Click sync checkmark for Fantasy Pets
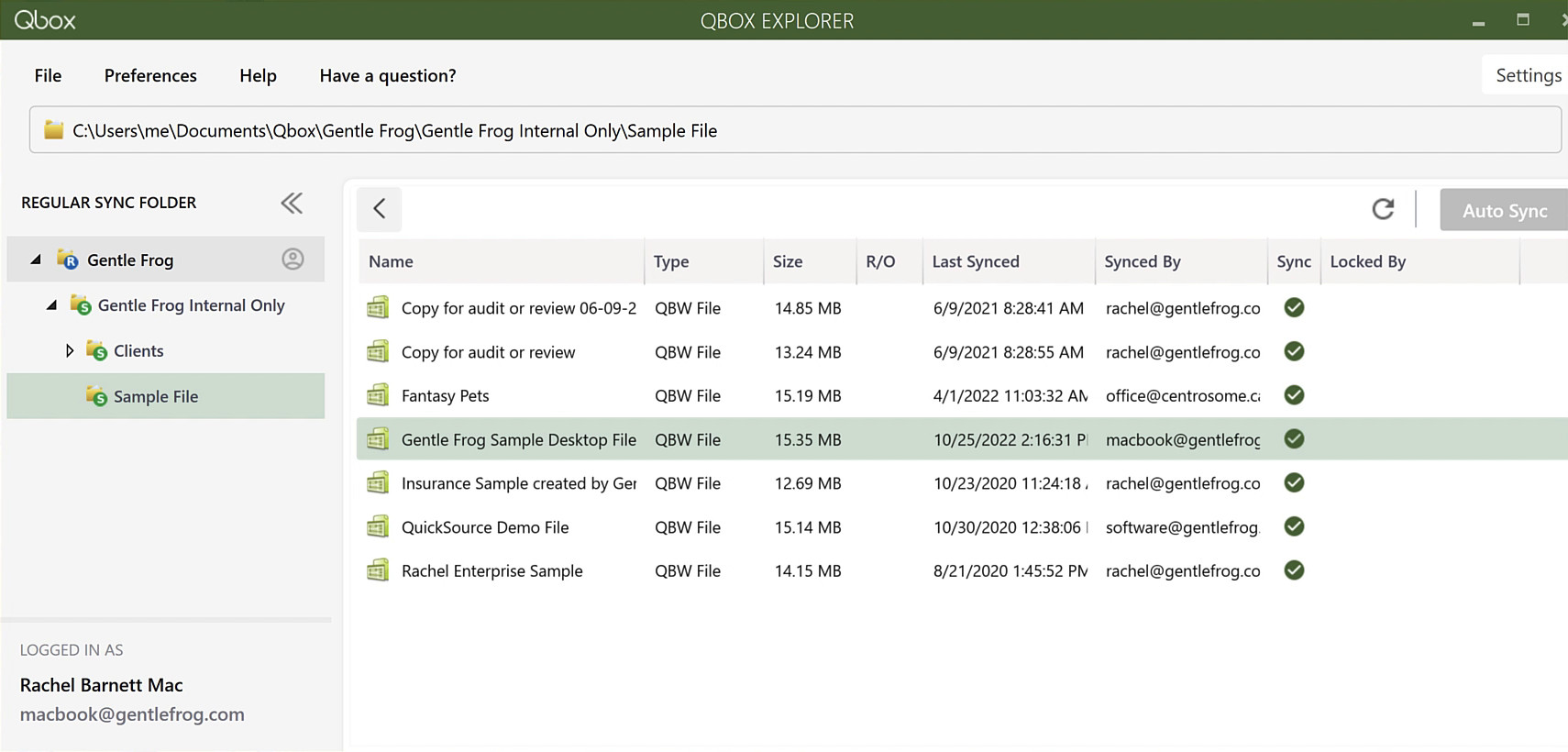1568x752 pixels. [1294, 395]
